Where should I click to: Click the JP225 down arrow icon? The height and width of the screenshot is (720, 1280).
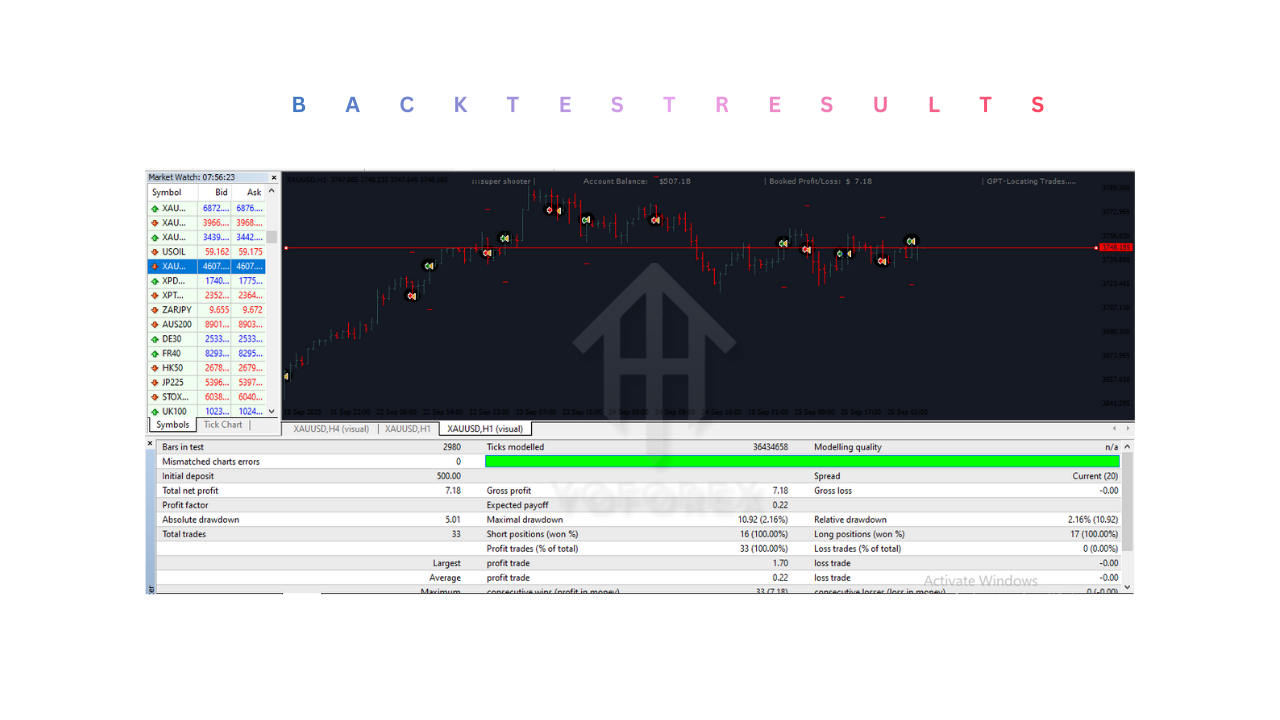[155, 383]
